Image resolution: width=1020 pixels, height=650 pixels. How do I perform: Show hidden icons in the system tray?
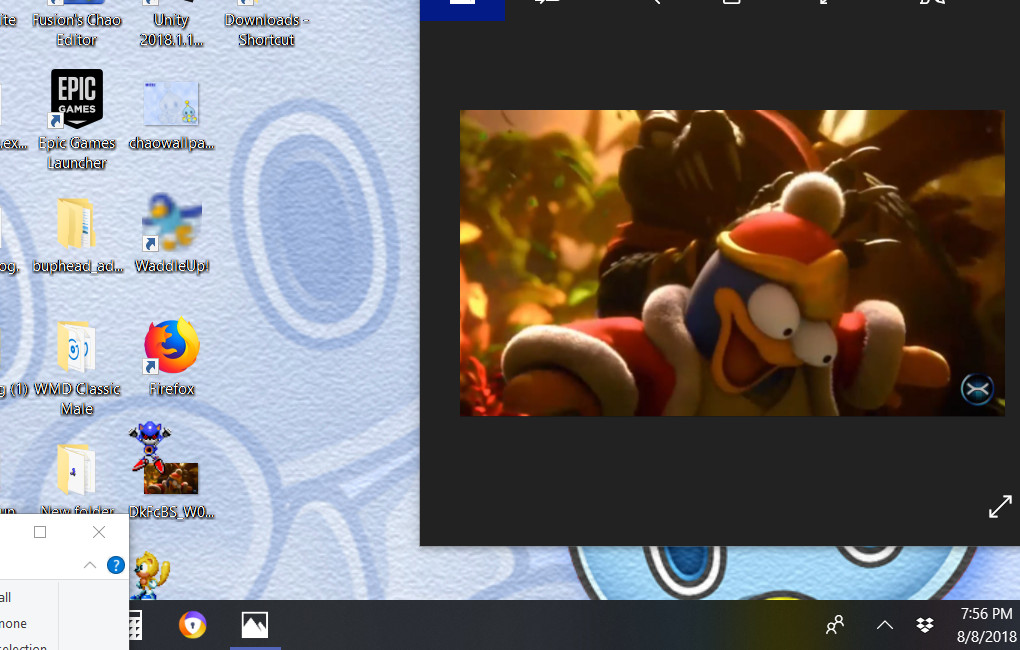pyautogui.click(x=884, y=624)
